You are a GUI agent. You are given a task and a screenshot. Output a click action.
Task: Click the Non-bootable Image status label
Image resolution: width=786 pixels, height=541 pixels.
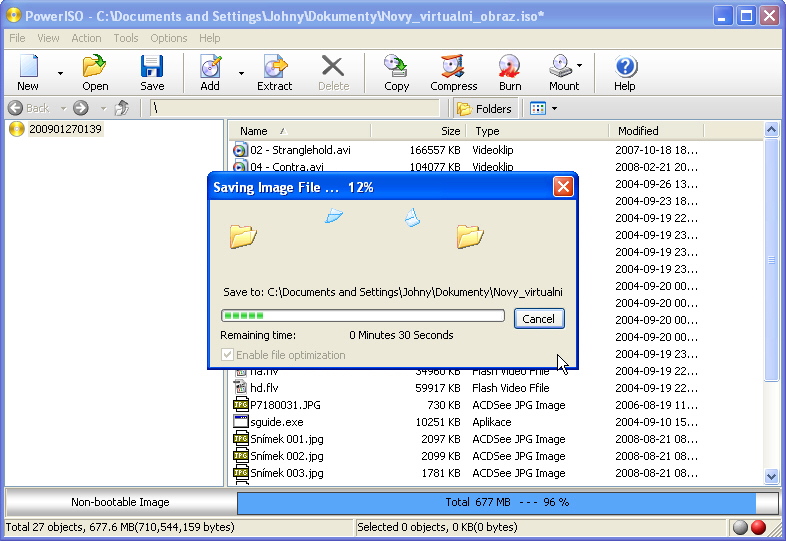(120, 502)
